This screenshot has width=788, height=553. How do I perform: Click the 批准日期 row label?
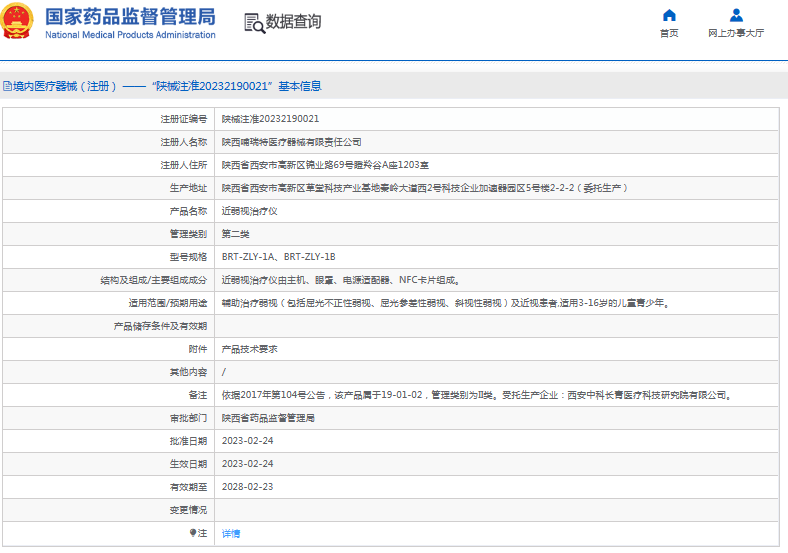pos(188,441)
